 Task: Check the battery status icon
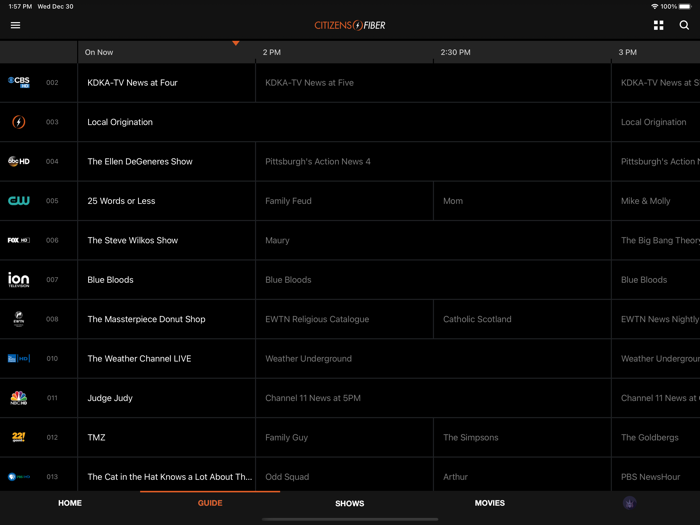click(x=685, y=6)
